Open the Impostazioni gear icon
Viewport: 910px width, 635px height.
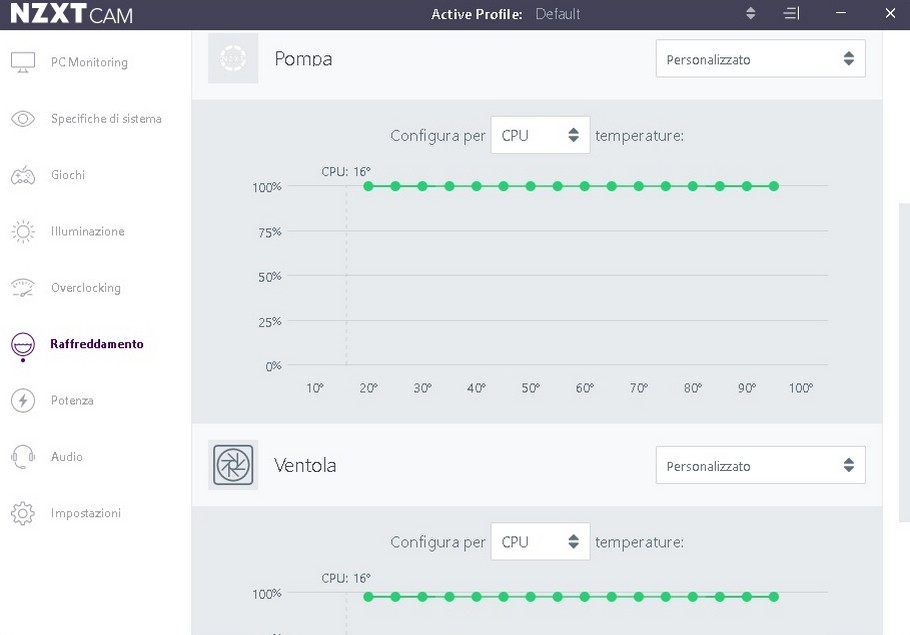point(23,514)
